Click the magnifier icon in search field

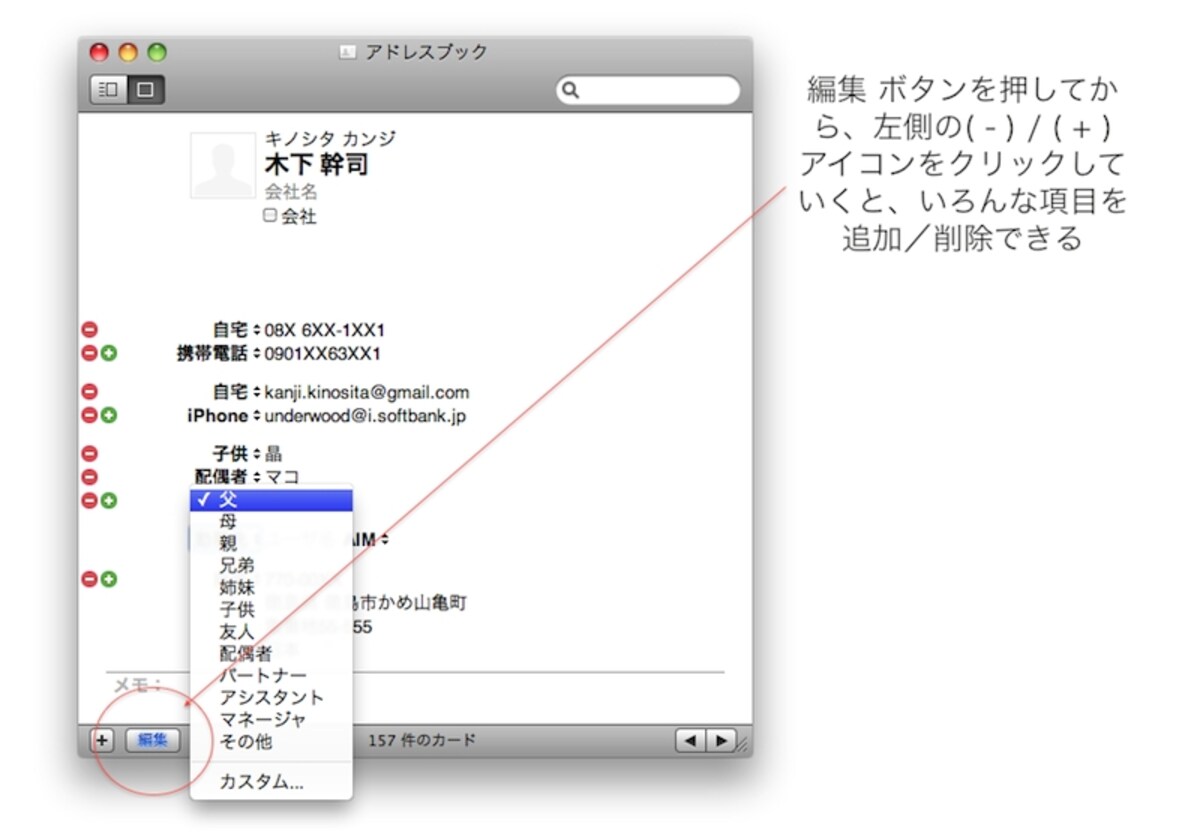click(x=571, y=91)
